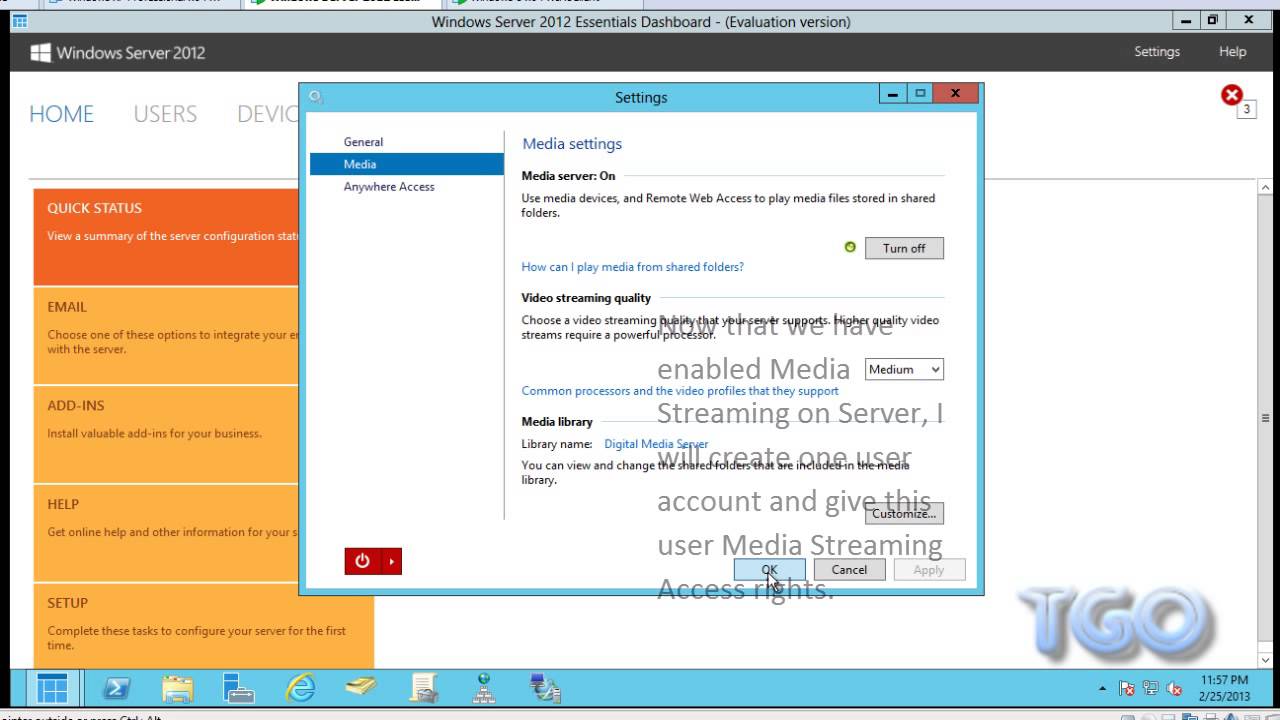This screenshot has width=1280, height=720.
Task: Click the Windows Server 2012 logo
Action: click(117, 53)
